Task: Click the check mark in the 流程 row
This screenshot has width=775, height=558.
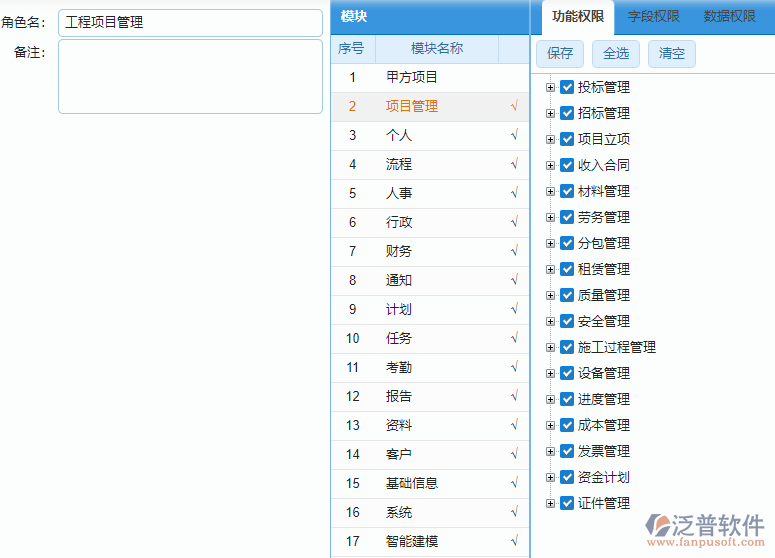Action: [514, 164]
